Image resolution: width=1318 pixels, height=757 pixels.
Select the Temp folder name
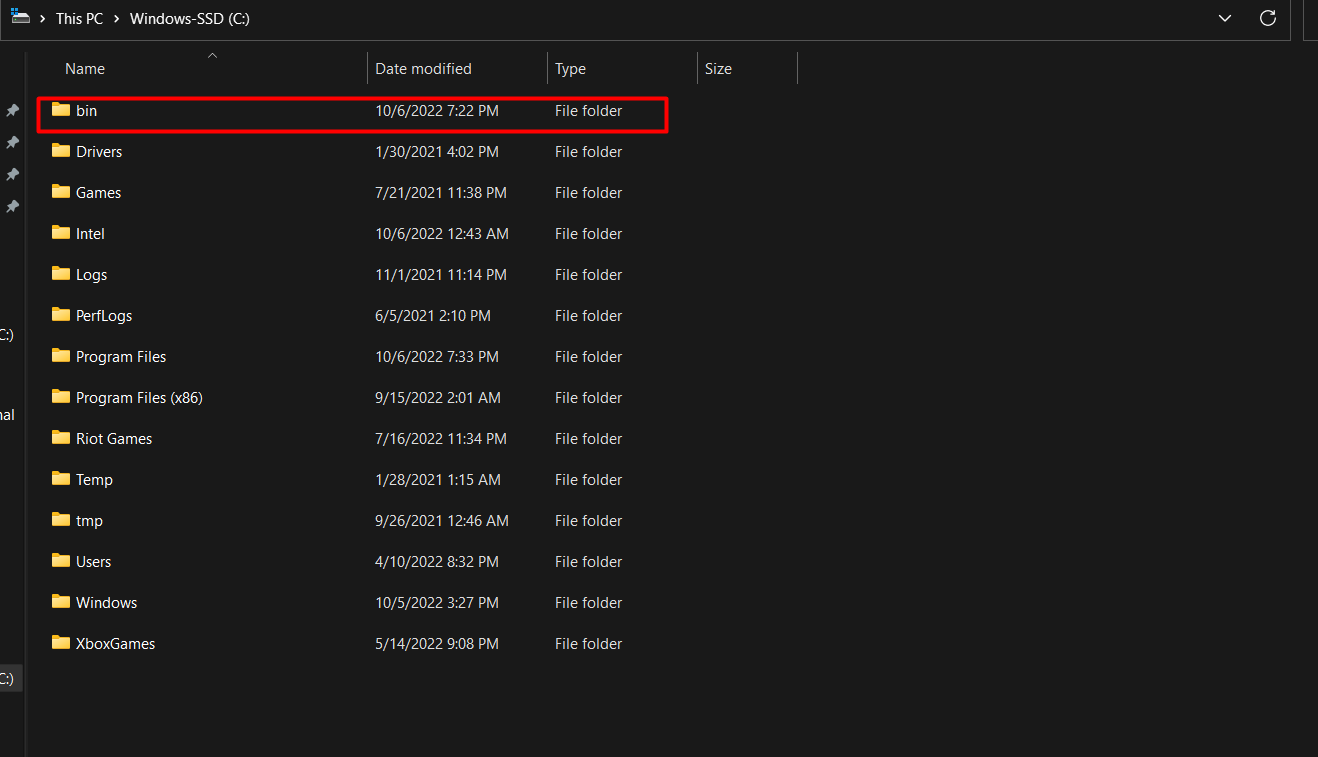click(x=94, y=480)
